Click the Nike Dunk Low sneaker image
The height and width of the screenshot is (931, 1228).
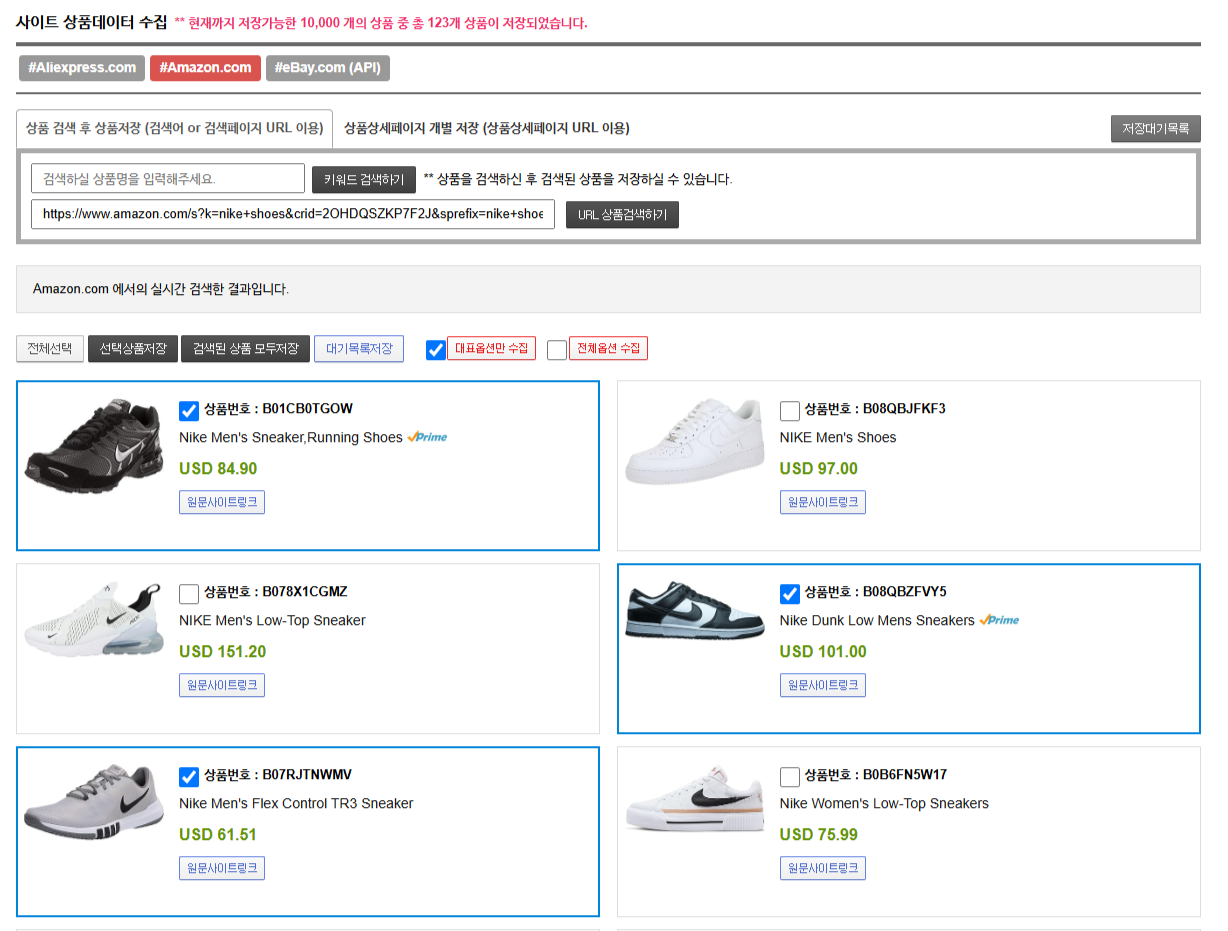tap(693, 611)
